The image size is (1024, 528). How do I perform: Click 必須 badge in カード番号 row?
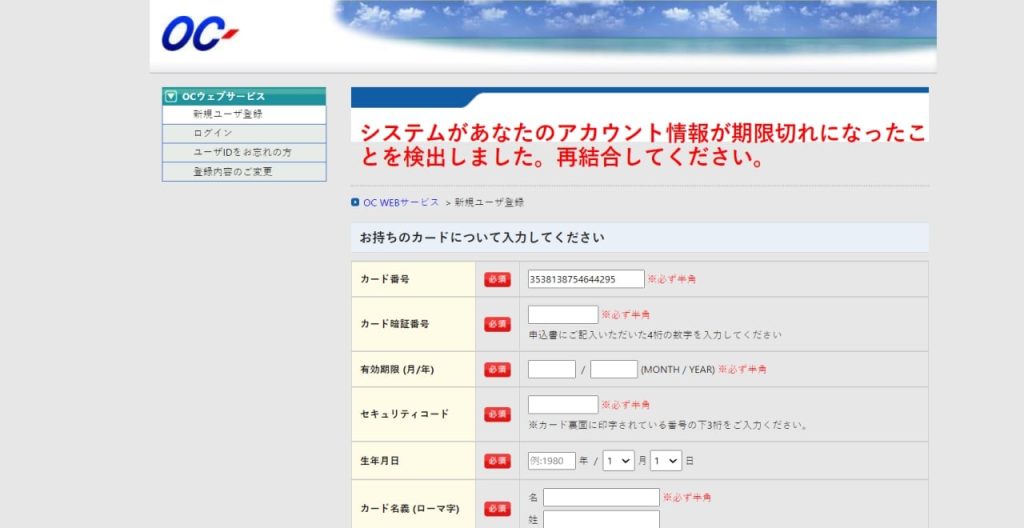498,279
